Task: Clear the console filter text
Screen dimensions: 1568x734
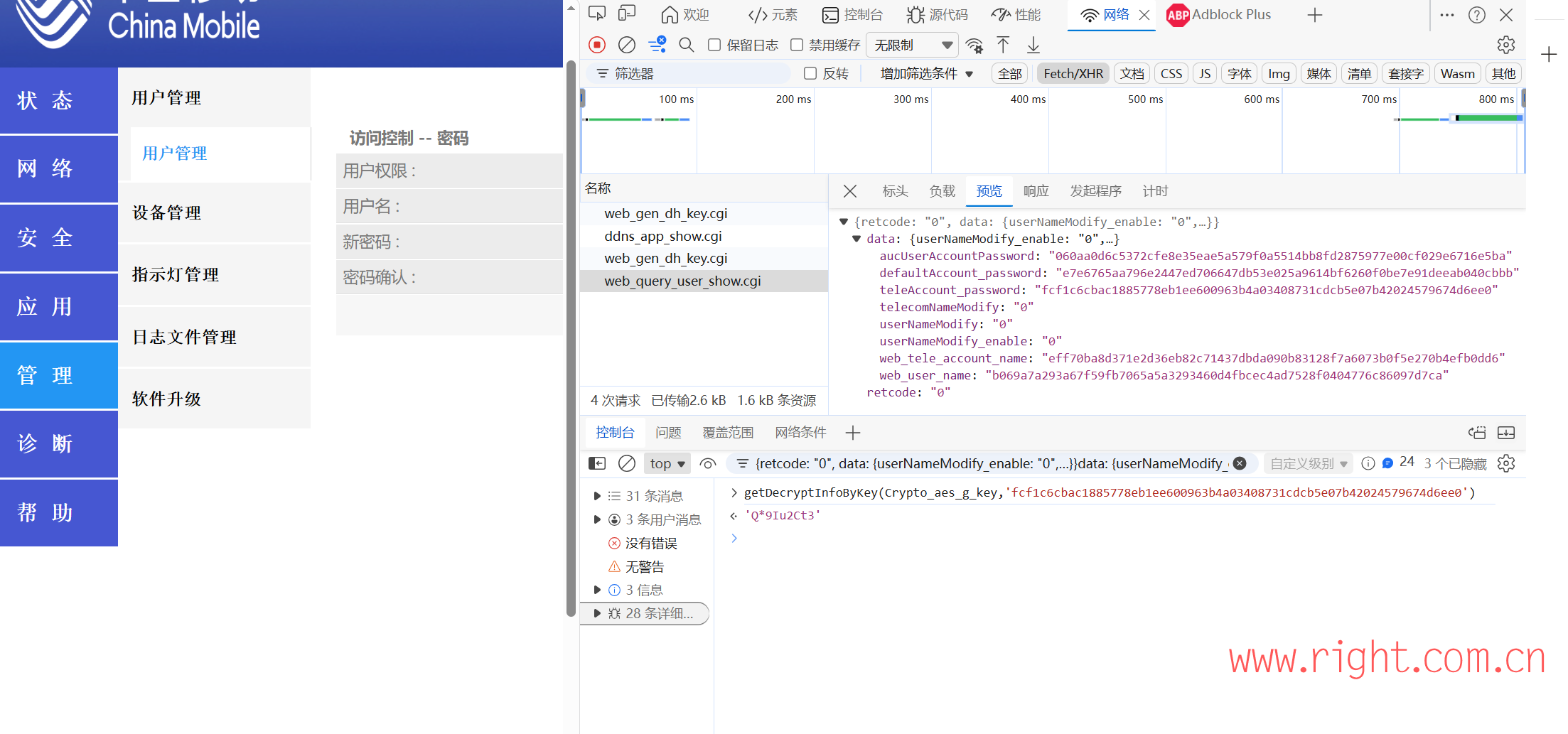Action: [1240, 463]
